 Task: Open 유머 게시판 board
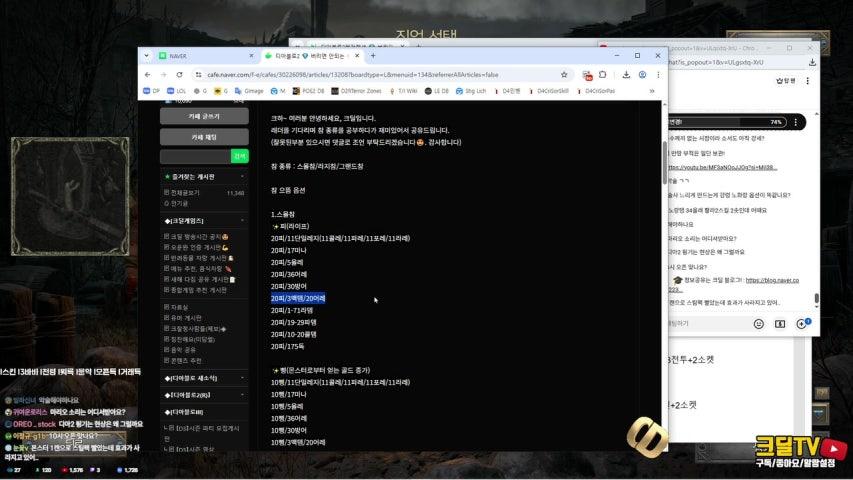pos(183,318)
